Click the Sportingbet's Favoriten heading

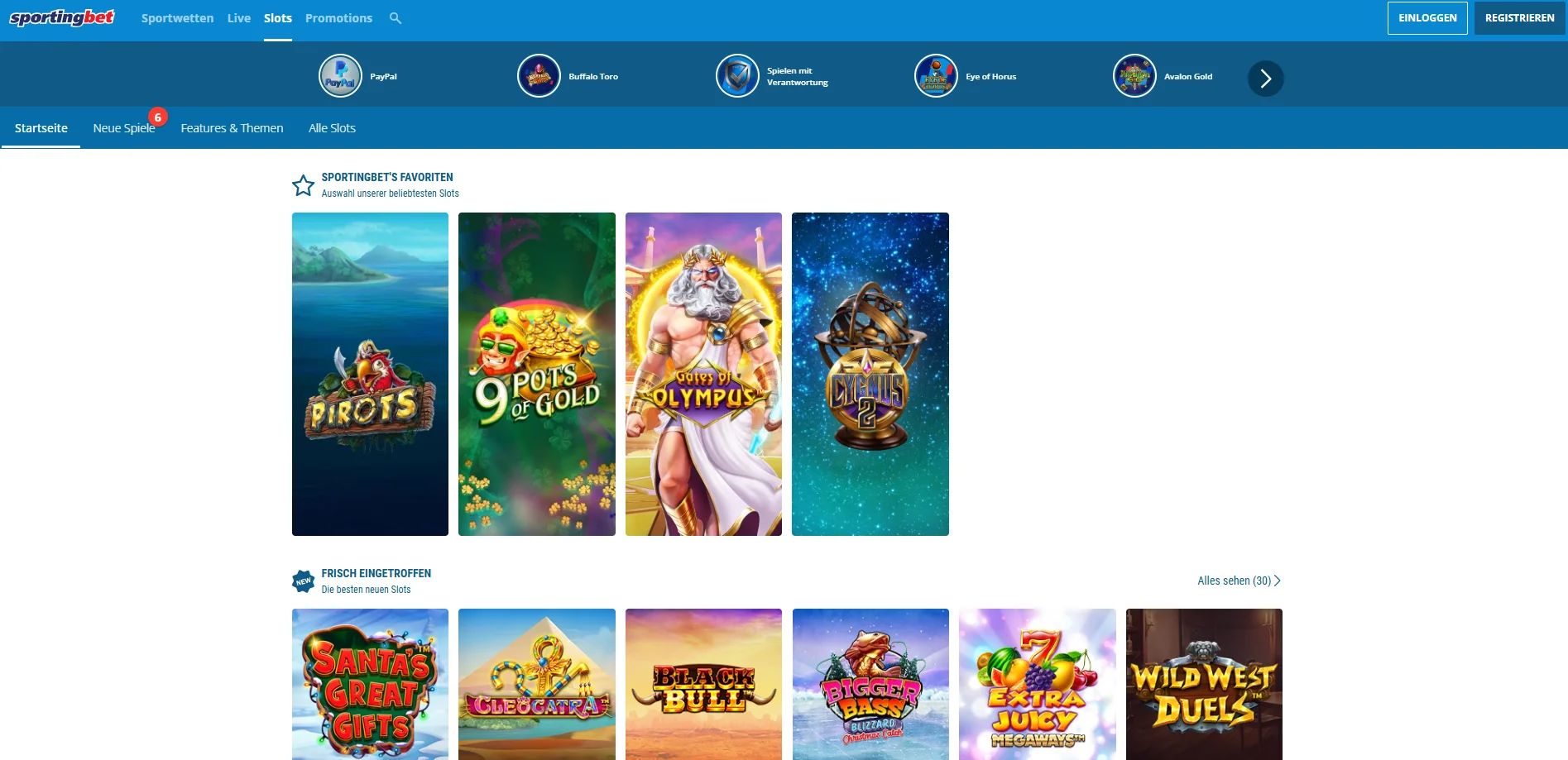click(x=387, y=177)
